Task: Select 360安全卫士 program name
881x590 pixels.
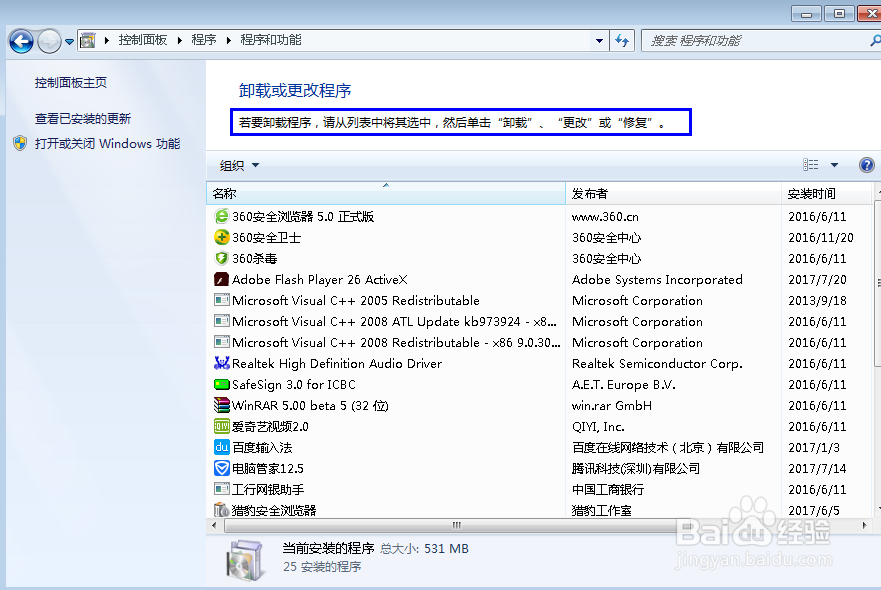Action: tap(266, 238)
